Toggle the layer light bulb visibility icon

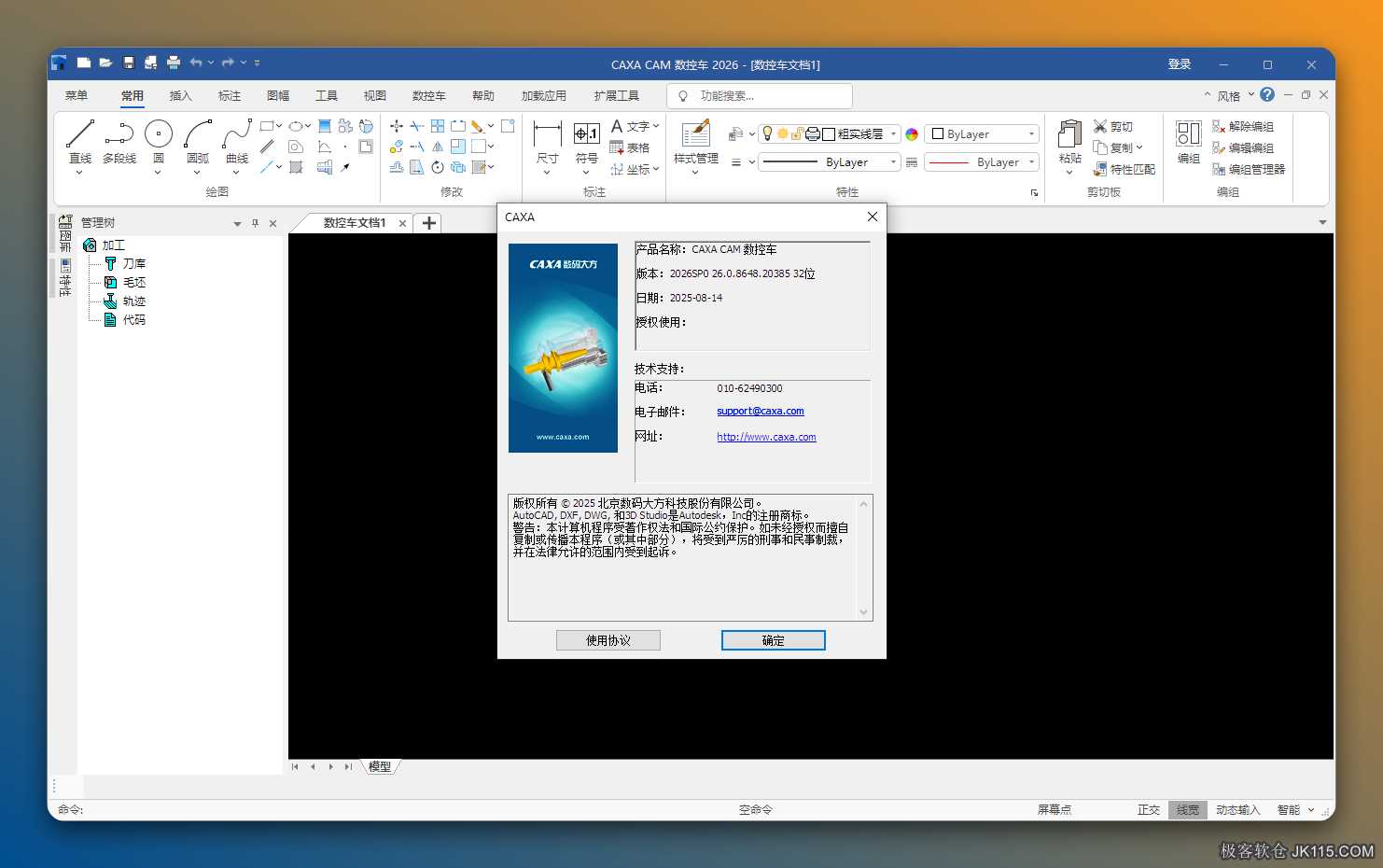(x=768, y=133)
